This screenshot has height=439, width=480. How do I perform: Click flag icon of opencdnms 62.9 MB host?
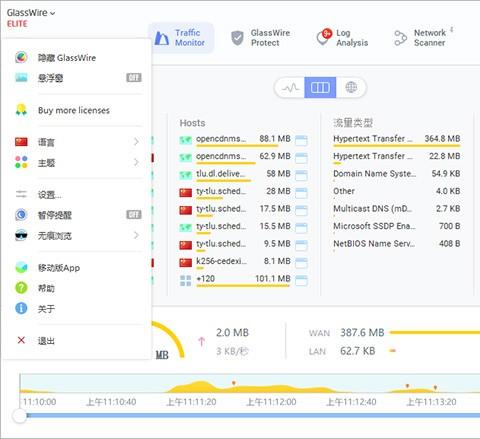pos(186,157)
